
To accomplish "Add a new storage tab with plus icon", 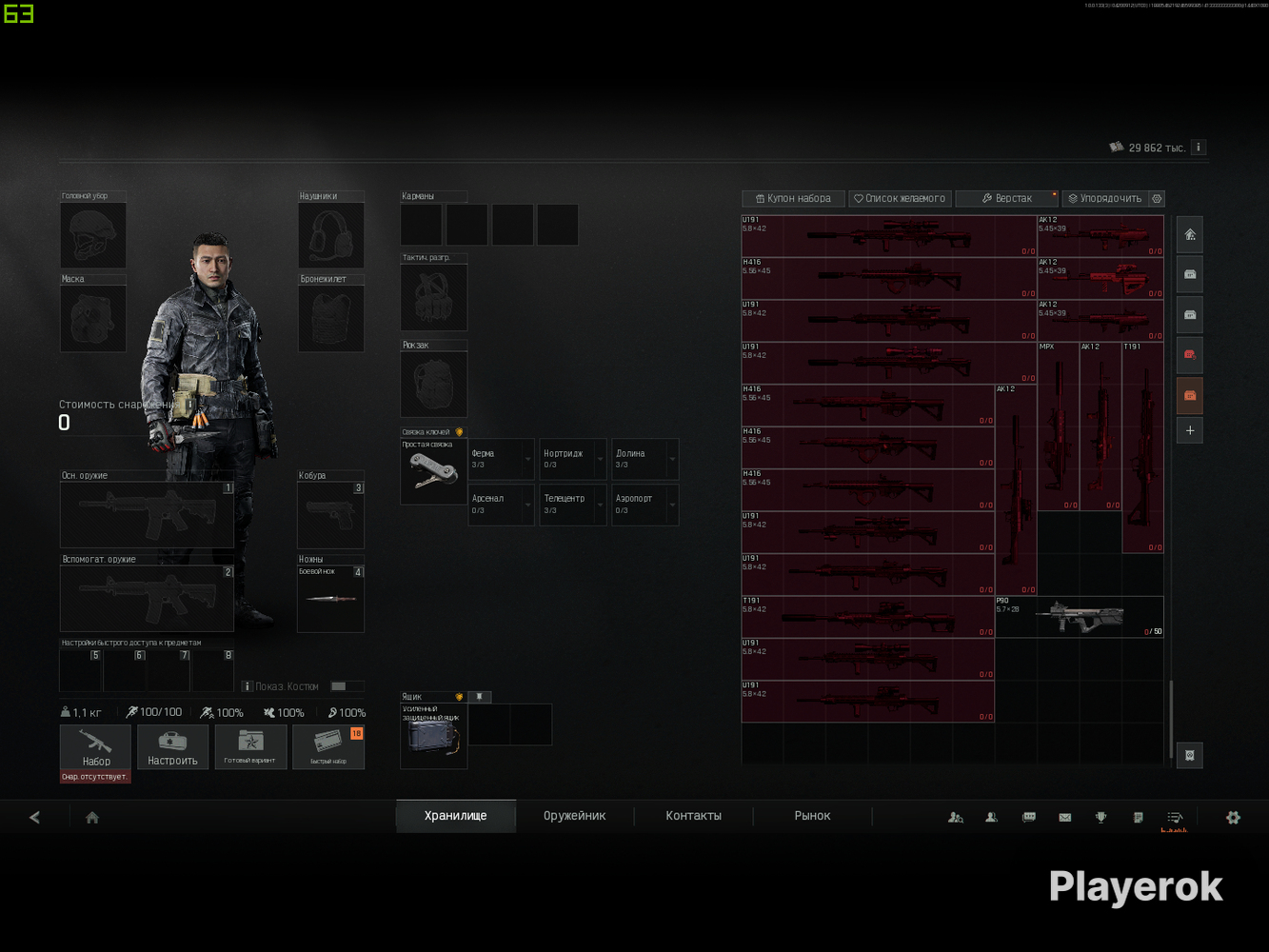I will coord(1190,430).
